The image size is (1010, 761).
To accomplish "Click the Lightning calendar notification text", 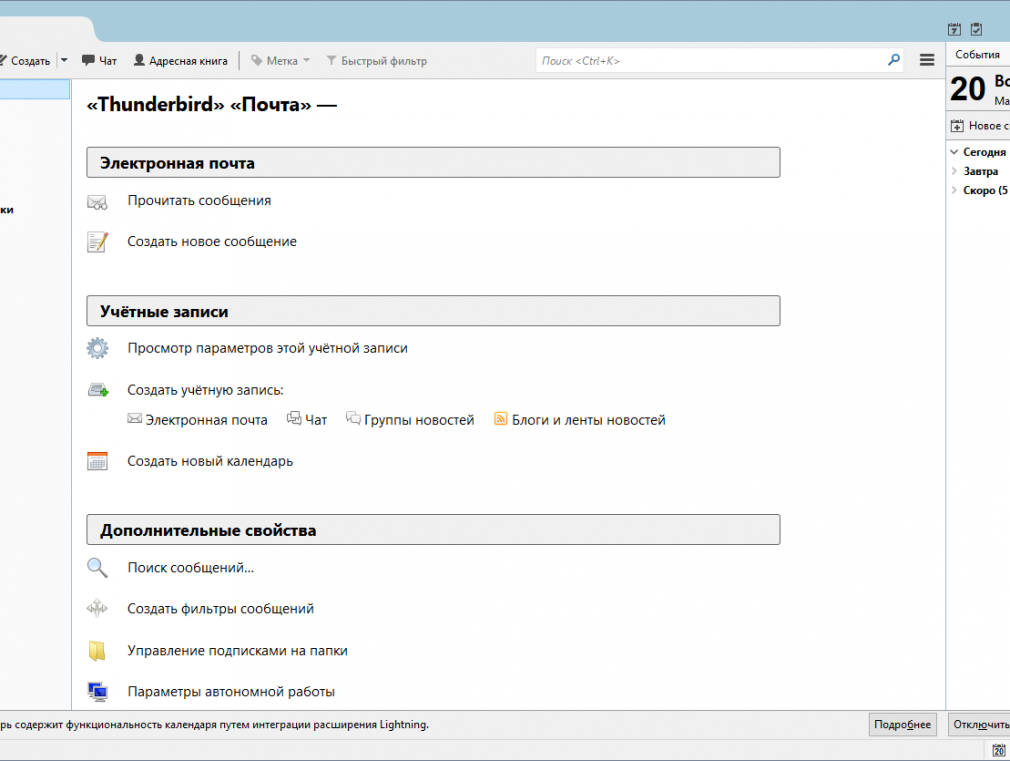I will [x=214, y=725].
